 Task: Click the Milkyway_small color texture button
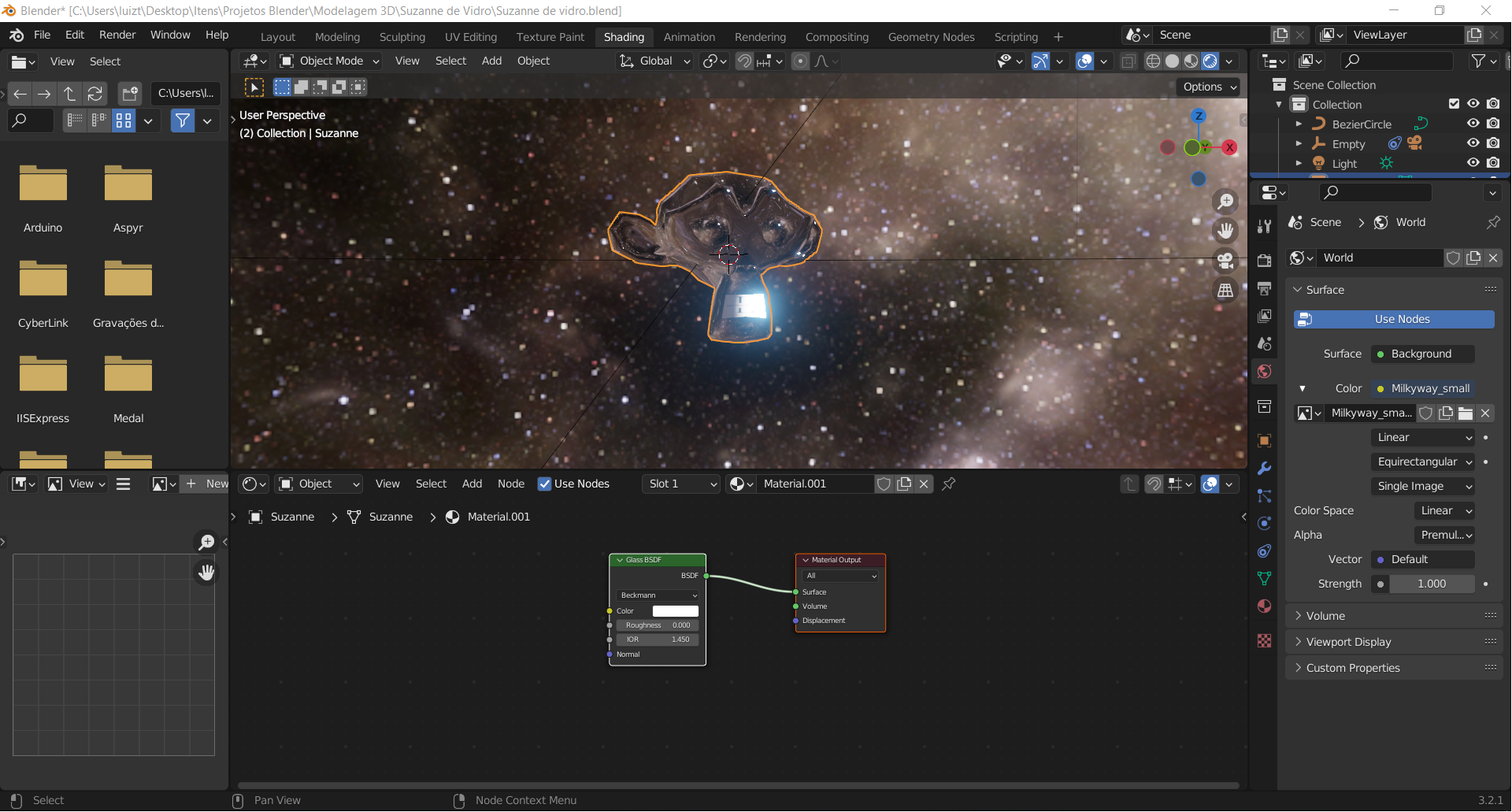[1423, 389]
